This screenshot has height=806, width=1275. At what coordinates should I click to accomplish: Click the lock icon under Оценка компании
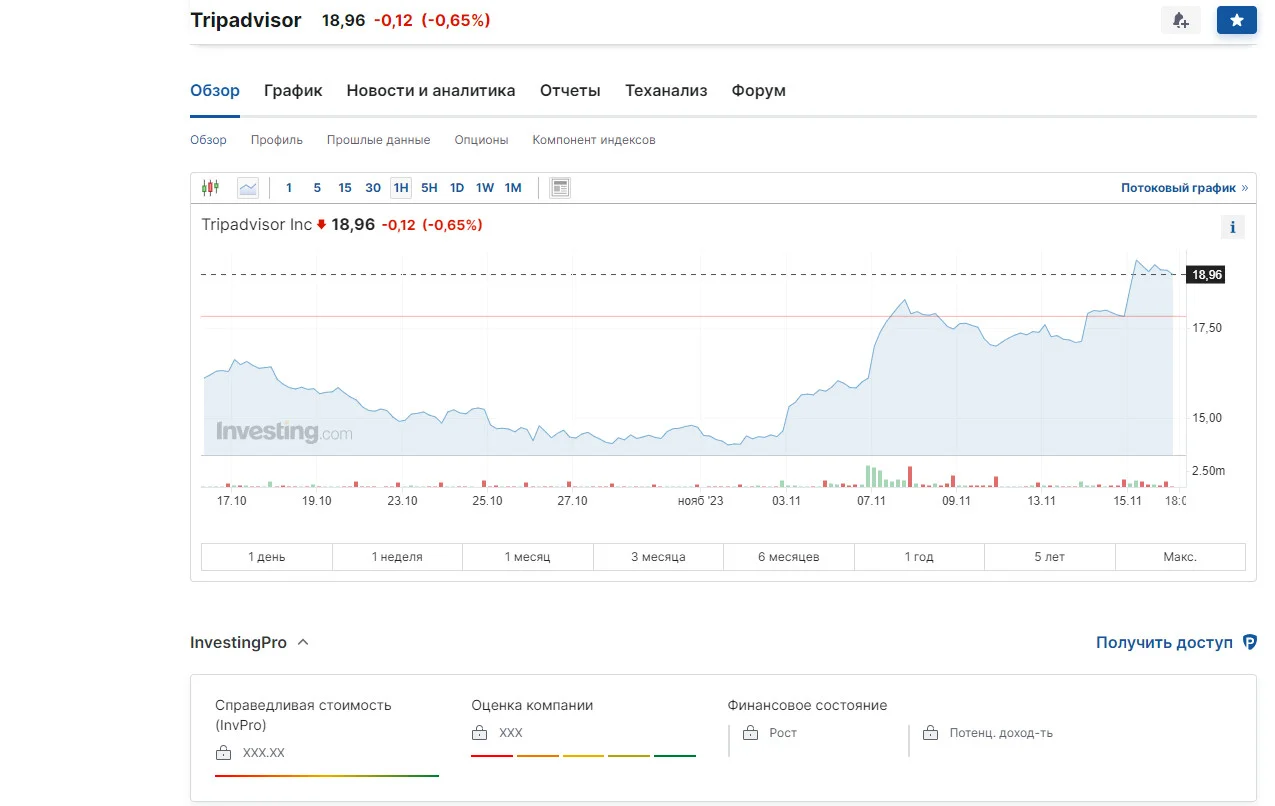(x=479, y=733)
